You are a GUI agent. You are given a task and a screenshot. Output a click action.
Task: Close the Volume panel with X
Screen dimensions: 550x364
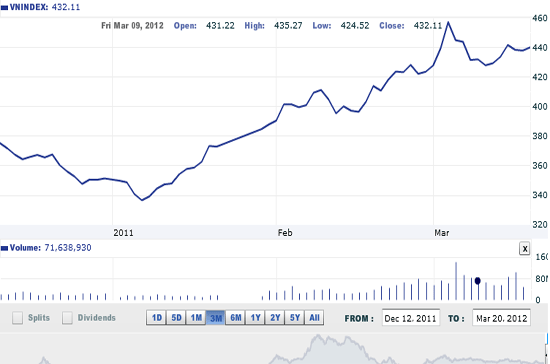point(524,249)
